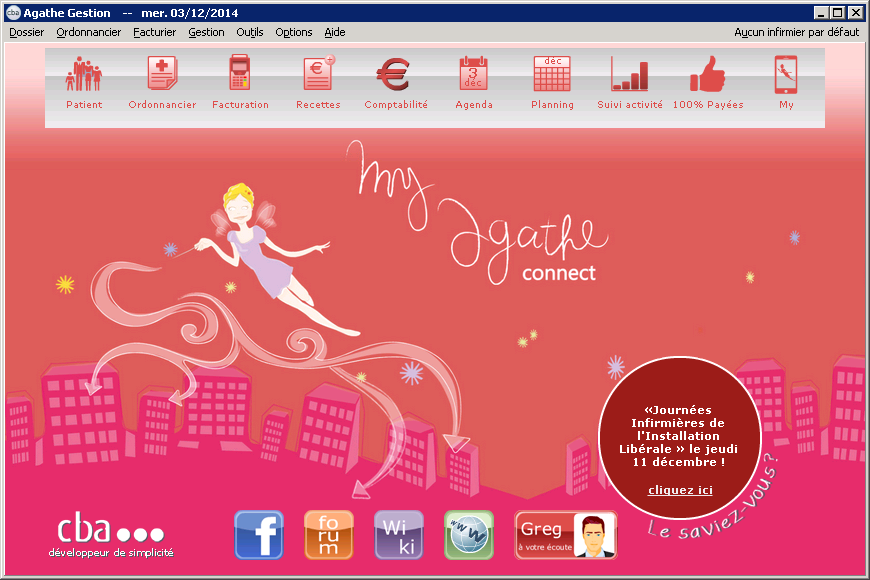Open Comptabilité euro icon

[393, 74]
